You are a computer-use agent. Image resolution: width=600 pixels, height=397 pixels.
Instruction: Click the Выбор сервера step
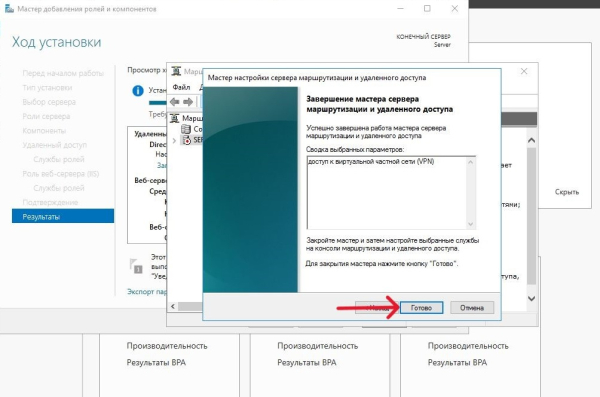click(x=49, y=102)
